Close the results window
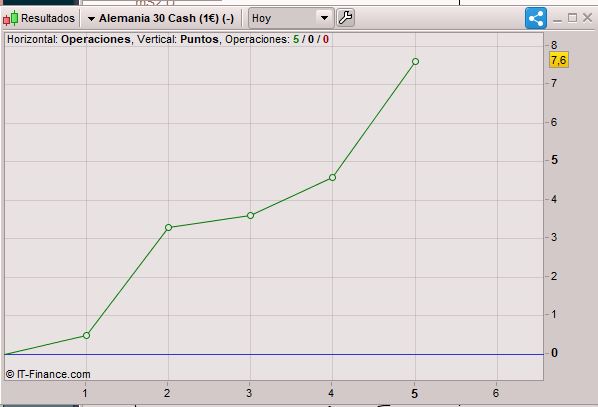This screenshot has width=598, height=407. click(587, 18)
